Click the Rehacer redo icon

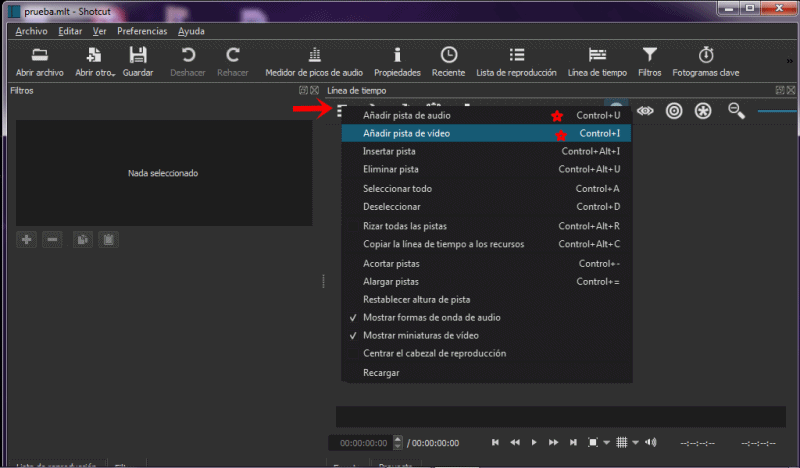coord(233,55)
